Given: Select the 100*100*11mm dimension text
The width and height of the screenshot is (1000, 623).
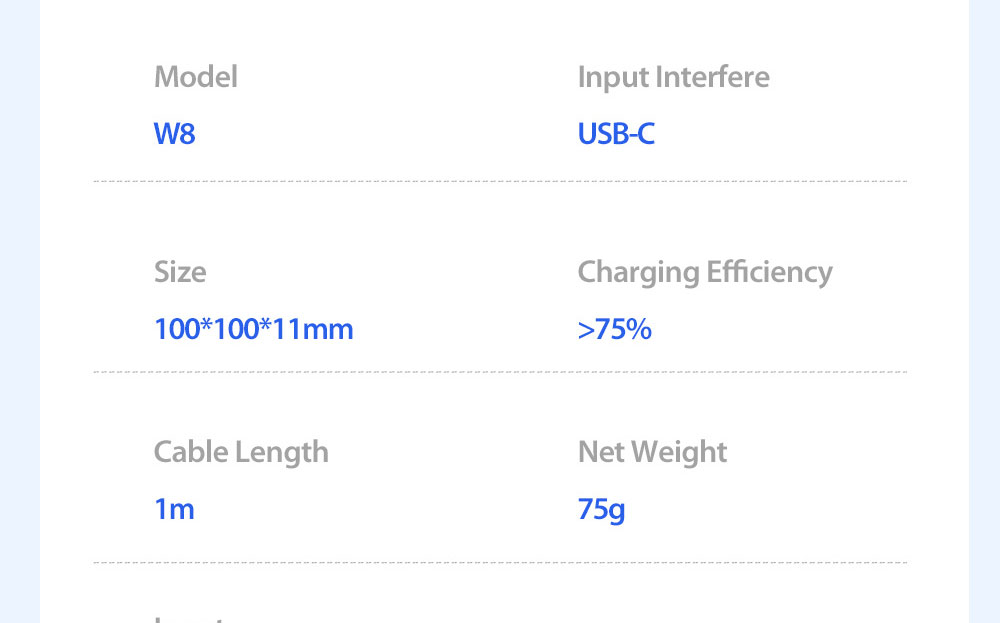Looking at the screenshot, I should (x=254, y=329).
